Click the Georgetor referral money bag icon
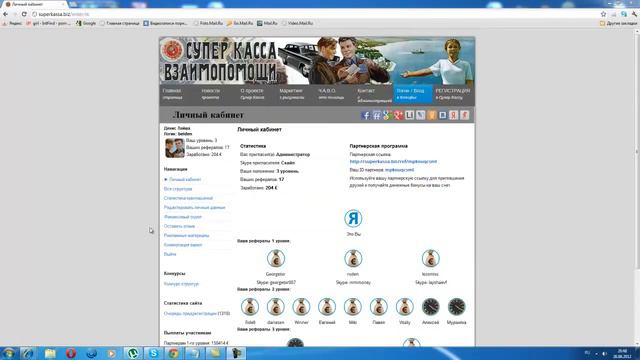 (x=276, y=258)
